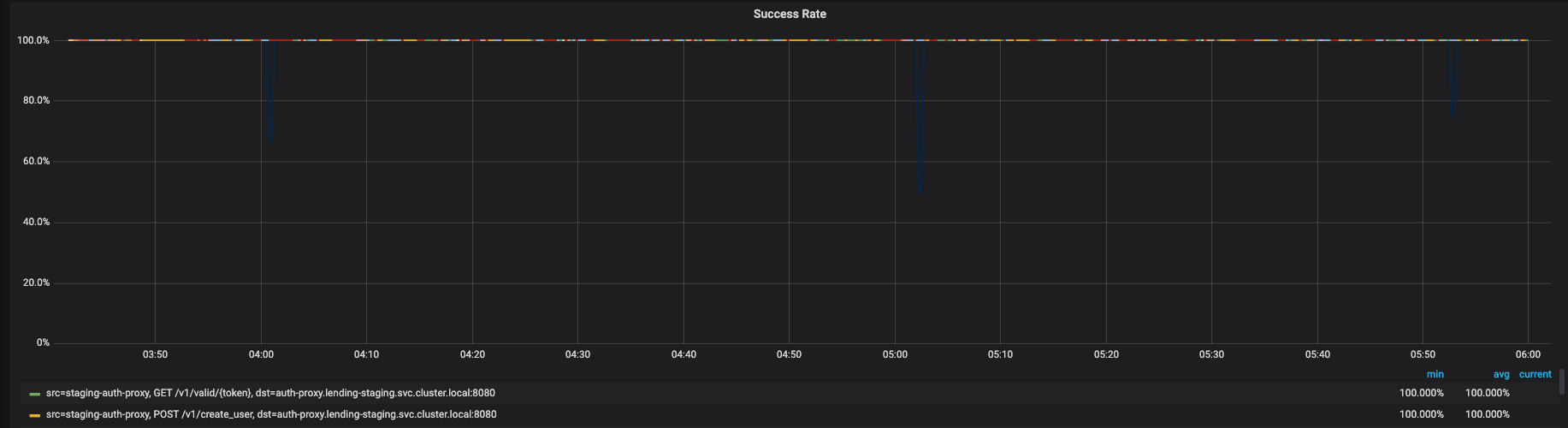This screenshot has height=428, width=1568.
Task: Click the 06:00 time axis label
Action: [x=1528, y=354]
